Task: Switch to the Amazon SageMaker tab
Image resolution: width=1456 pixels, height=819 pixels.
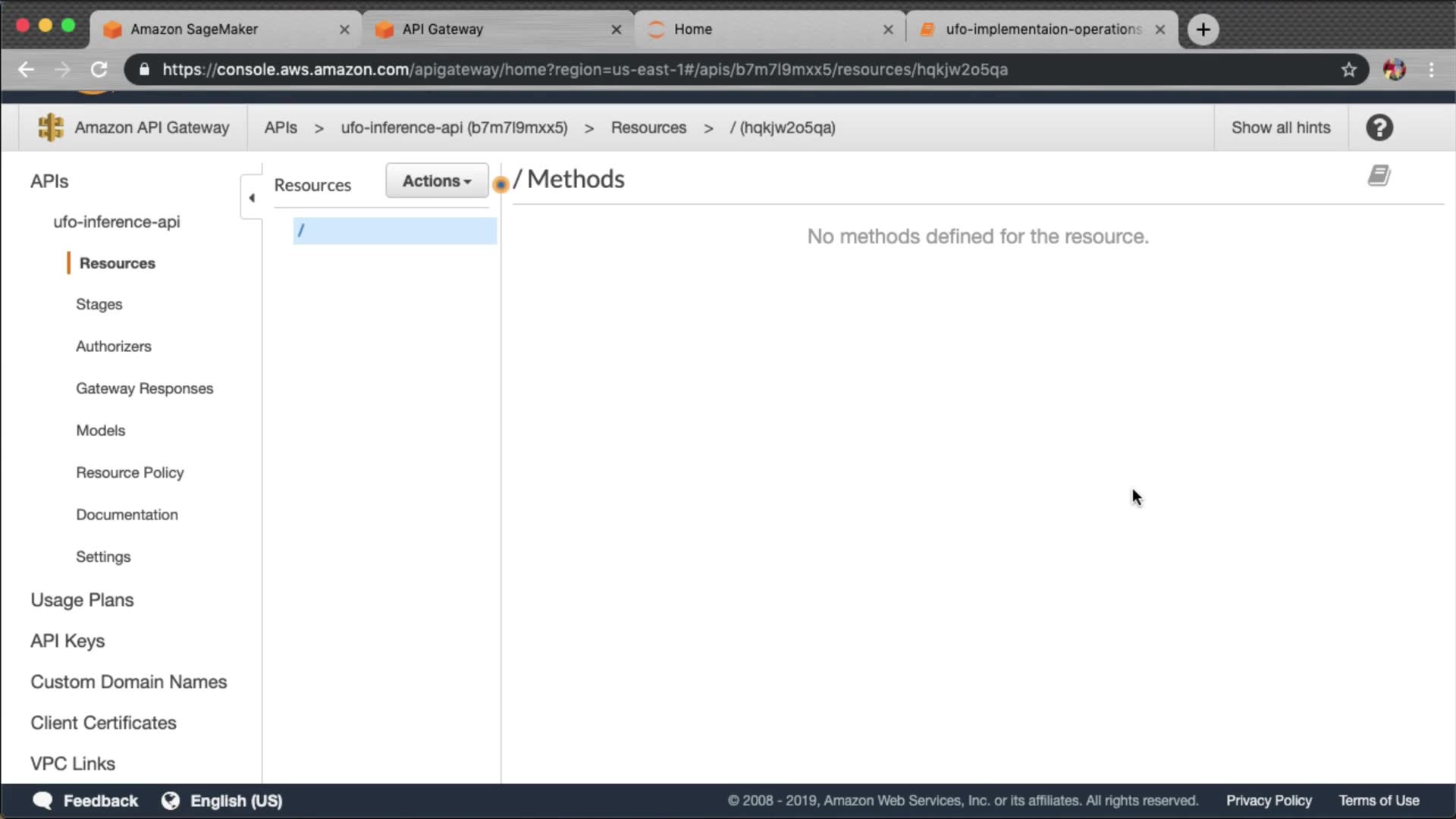Action: click(x=194, y=30)
